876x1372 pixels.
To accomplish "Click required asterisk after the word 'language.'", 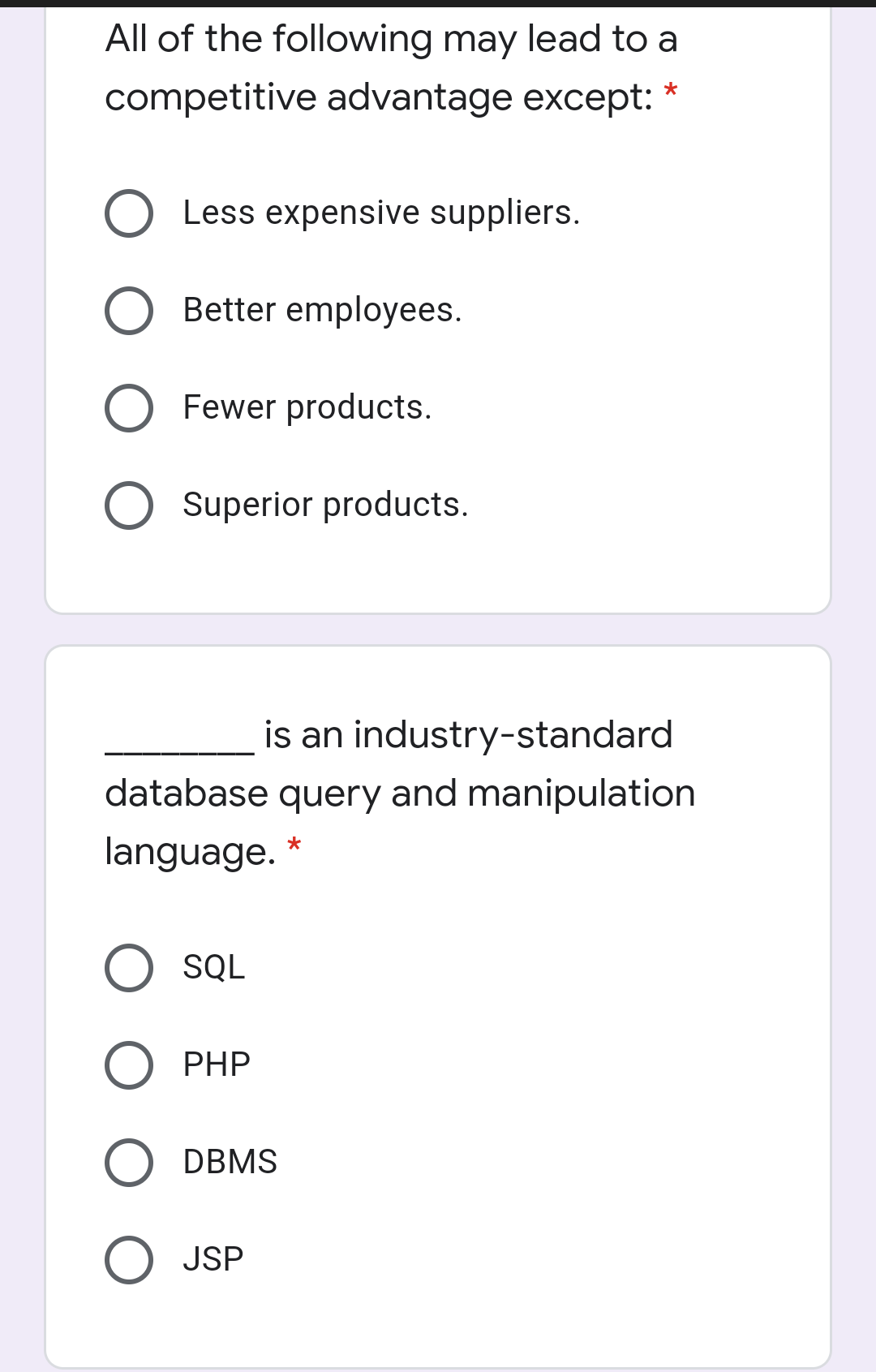I will pos(294,846).
